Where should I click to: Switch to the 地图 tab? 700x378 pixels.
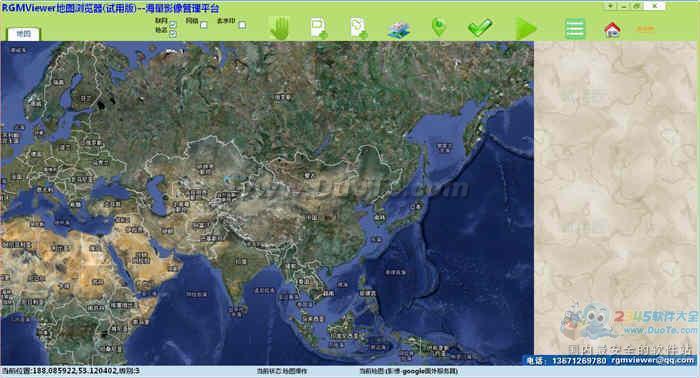[x=24, y=34]
